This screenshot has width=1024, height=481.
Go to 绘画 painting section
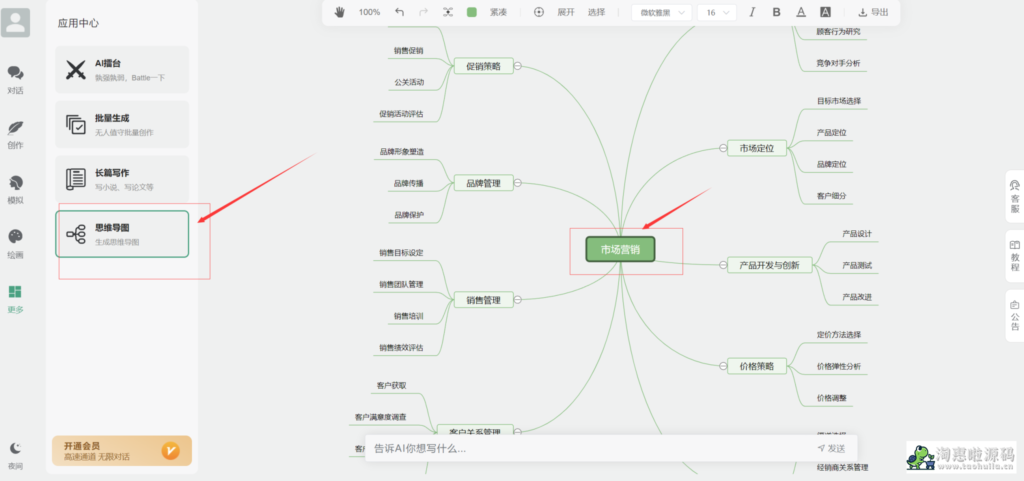coord(16,244)
